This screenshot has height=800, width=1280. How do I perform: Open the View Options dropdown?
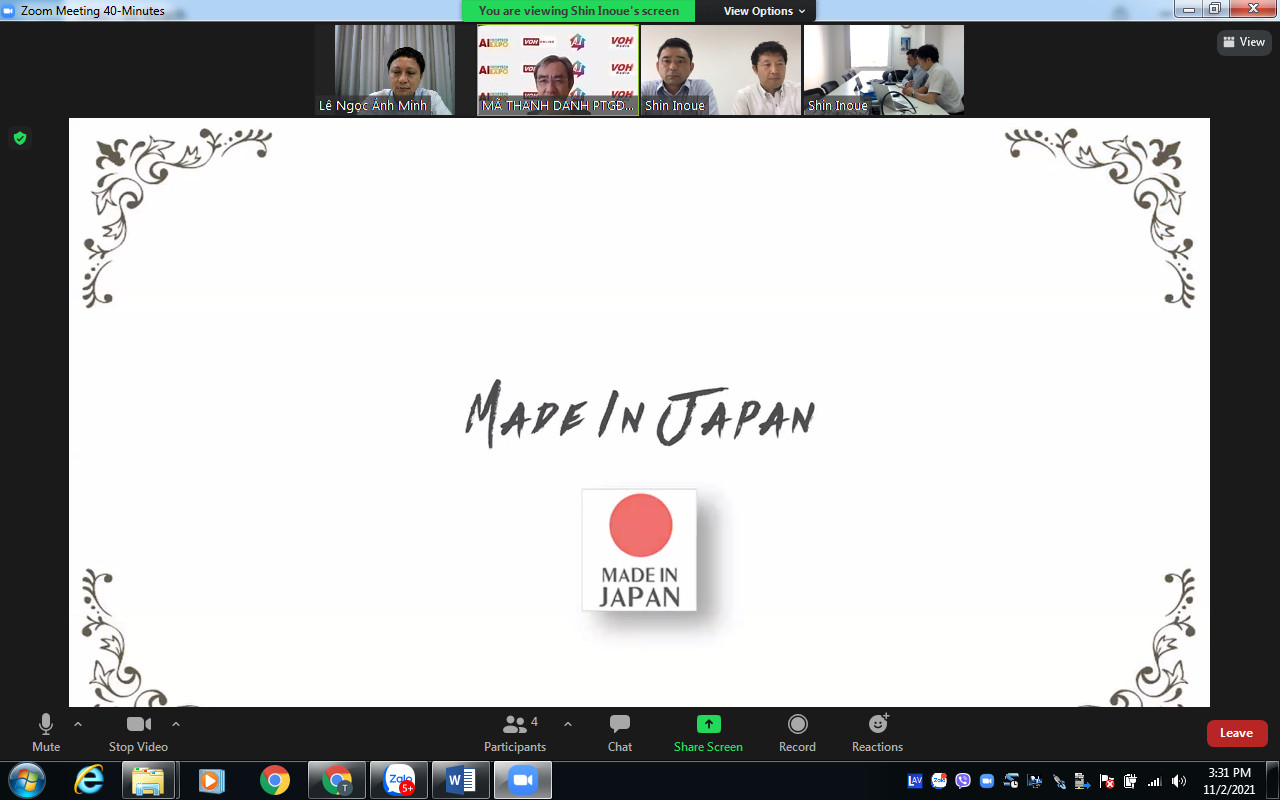click(x=764, y=11)
